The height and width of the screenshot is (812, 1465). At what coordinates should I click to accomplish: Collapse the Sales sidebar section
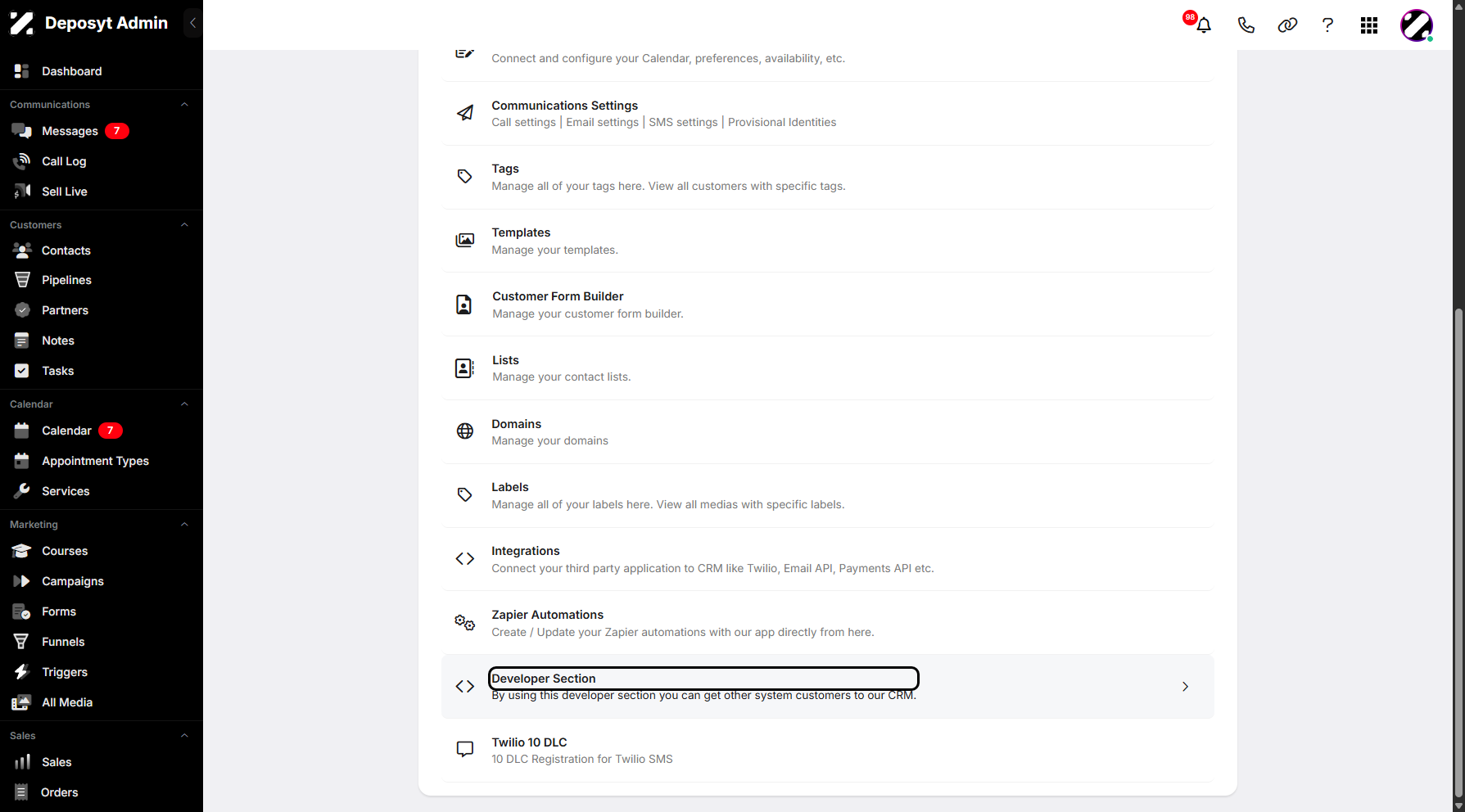click(184, 736)
